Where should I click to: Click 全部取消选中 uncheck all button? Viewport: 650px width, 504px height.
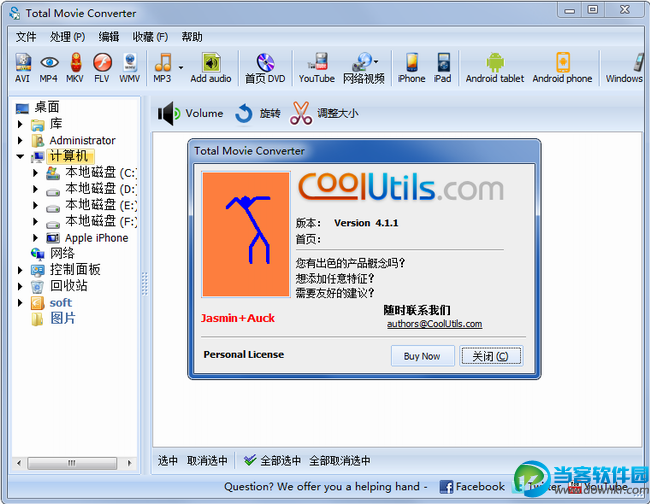340,460
